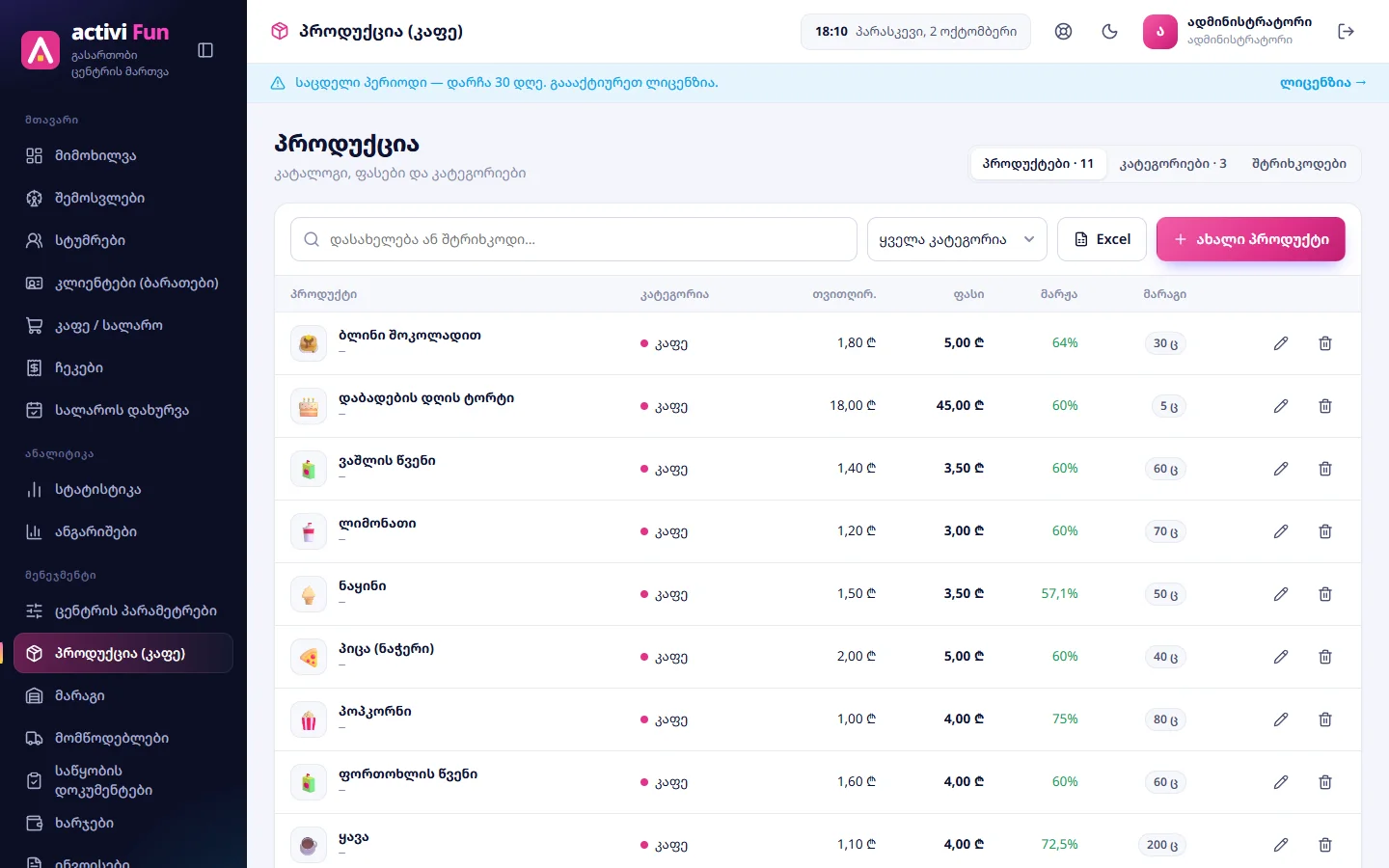Image resolution: width=1389 pixels, height=868 pixels.
Task: Log out using the exit icon
Action: tap(1347, 32)
